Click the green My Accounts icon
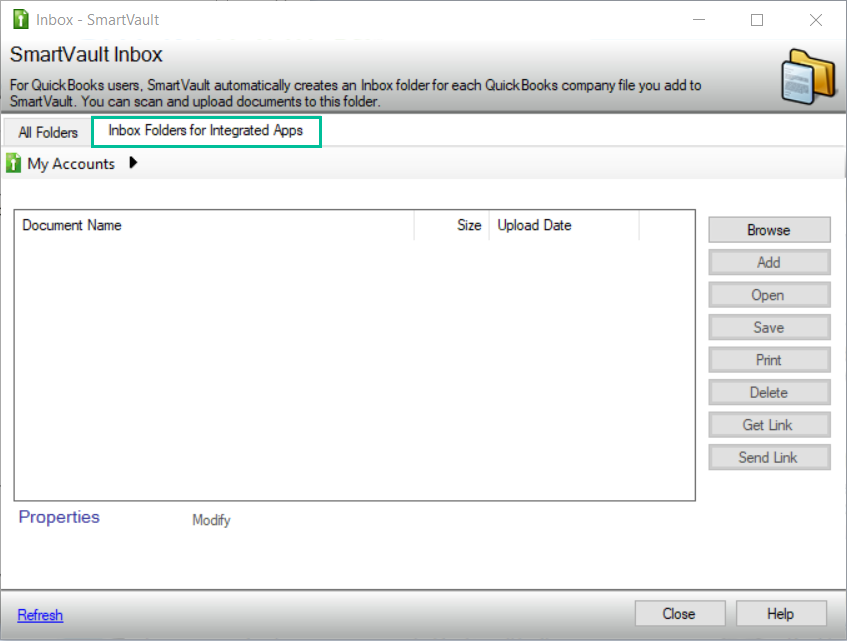Viewport: 847px width, 641px height. 14,163
